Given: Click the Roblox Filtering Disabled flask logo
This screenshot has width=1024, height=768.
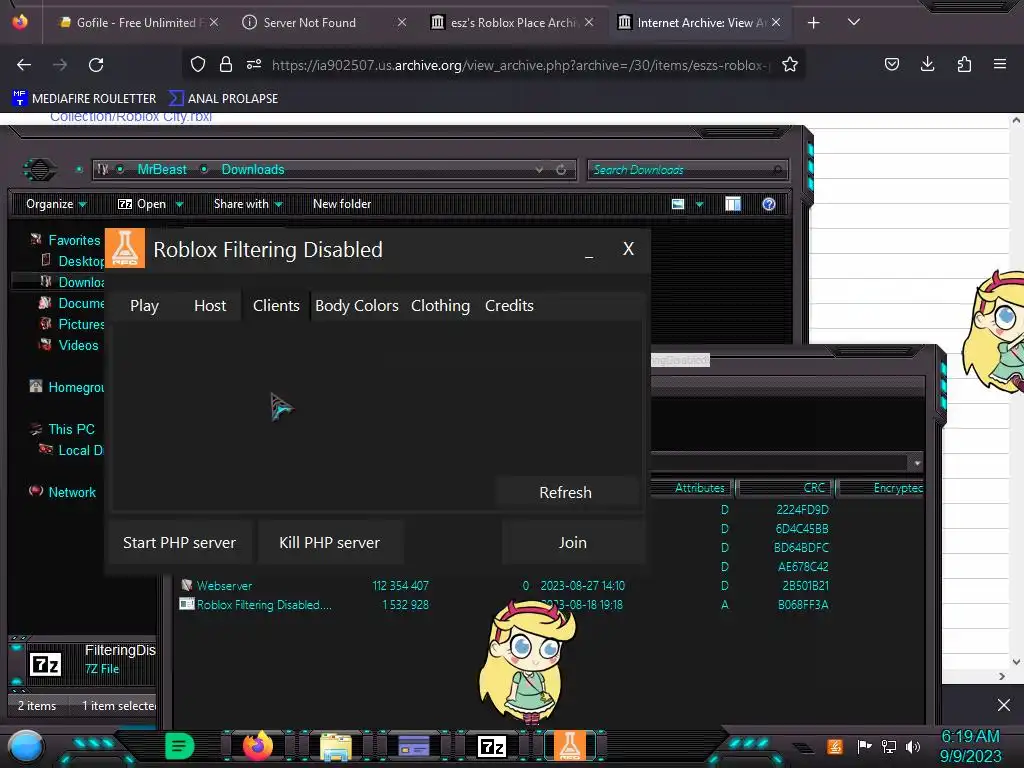Looking at the screenshot, I should [x=125, y=248].
